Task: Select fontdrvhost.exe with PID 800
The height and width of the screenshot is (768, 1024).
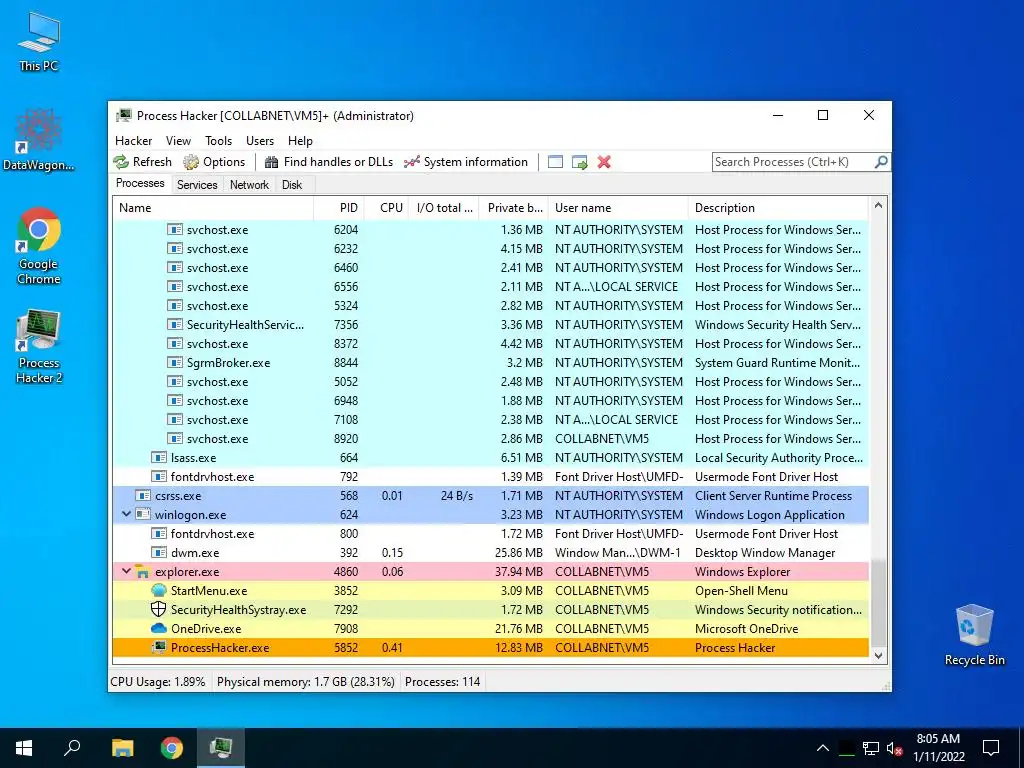Action: [x=490, y=534]
